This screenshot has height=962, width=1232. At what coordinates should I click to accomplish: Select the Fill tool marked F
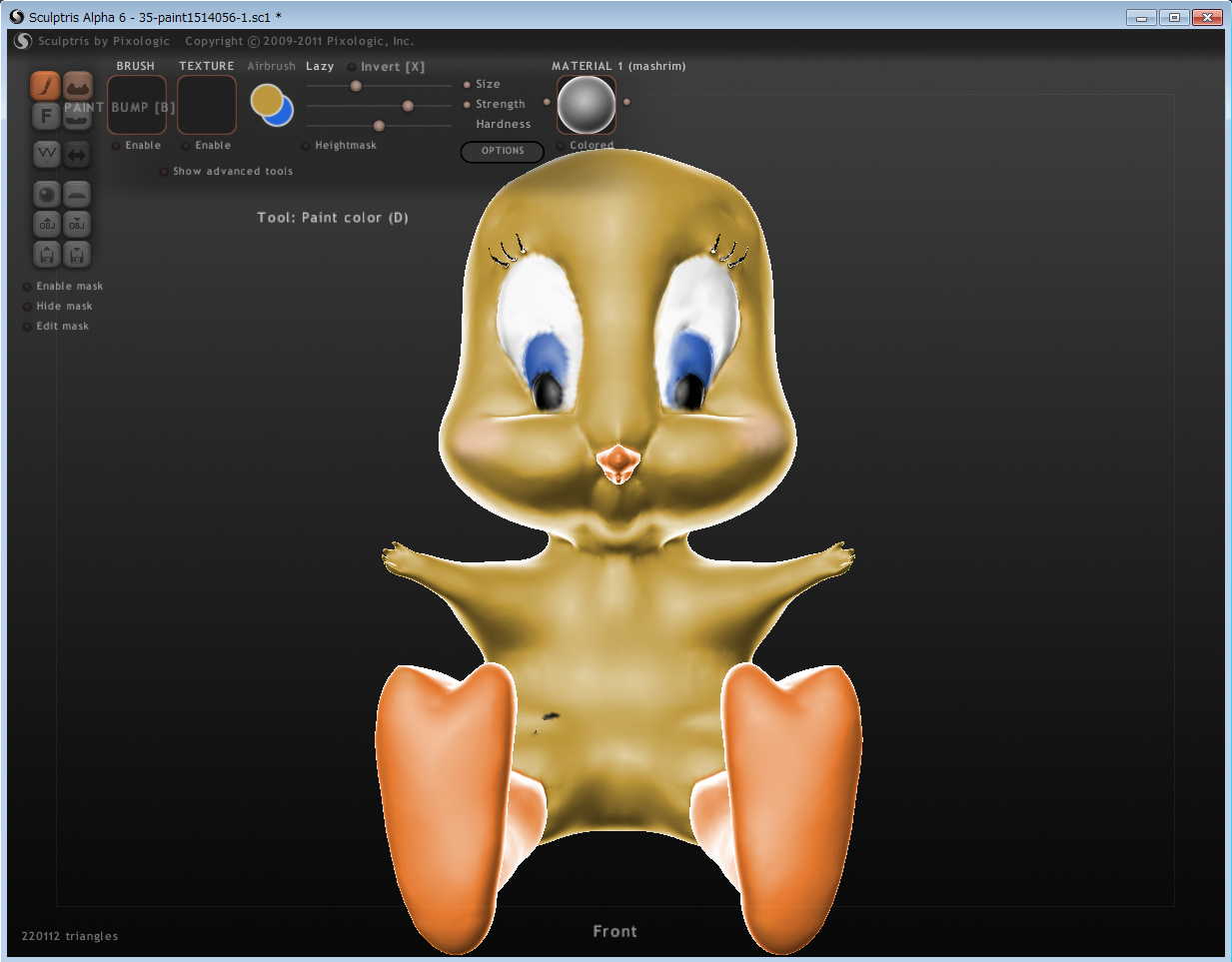46,116
